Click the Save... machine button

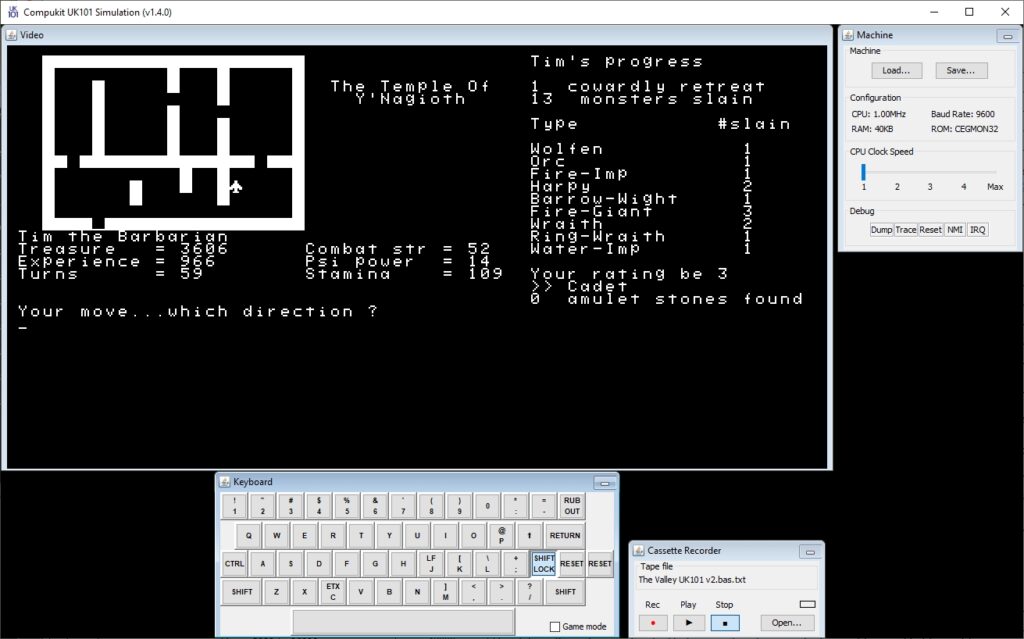pos(961,71)
